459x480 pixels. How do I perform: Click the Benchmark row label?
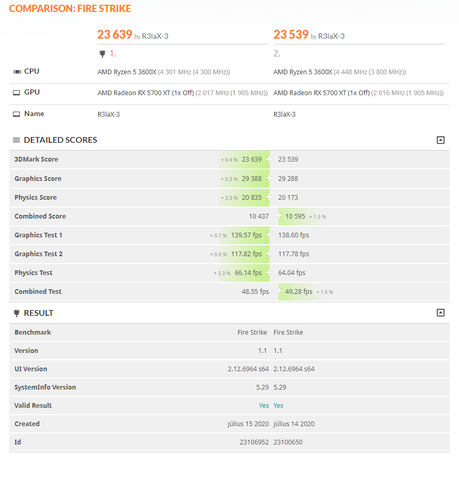click(33, 333)
